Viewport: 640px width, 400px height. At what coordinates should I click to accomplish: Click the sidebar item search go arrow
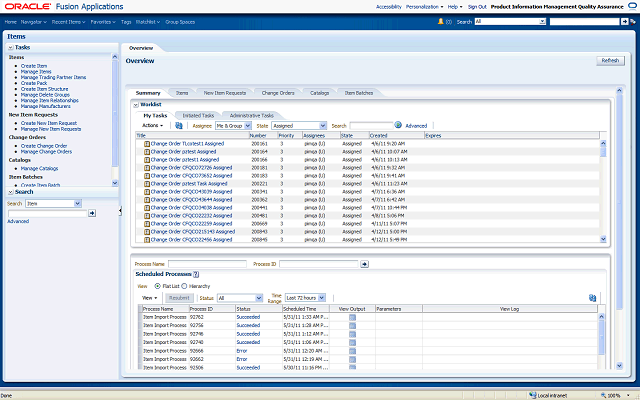[92, 213]
